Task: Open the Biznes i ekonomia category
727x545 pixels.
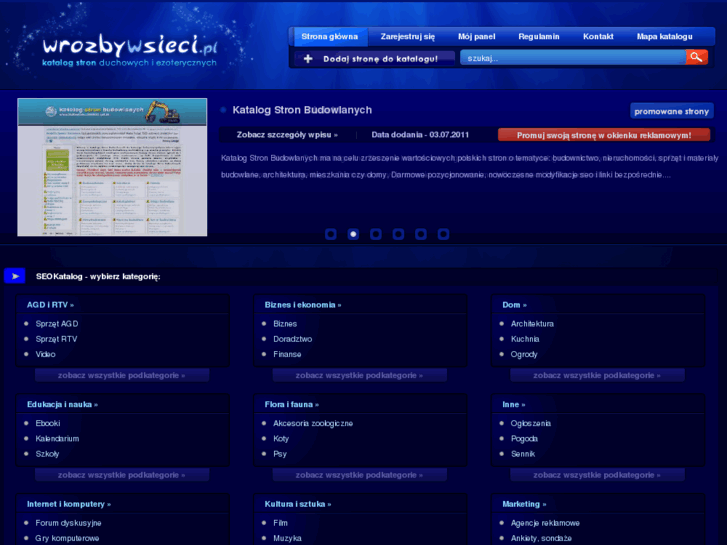Action: tap(303, 305)
